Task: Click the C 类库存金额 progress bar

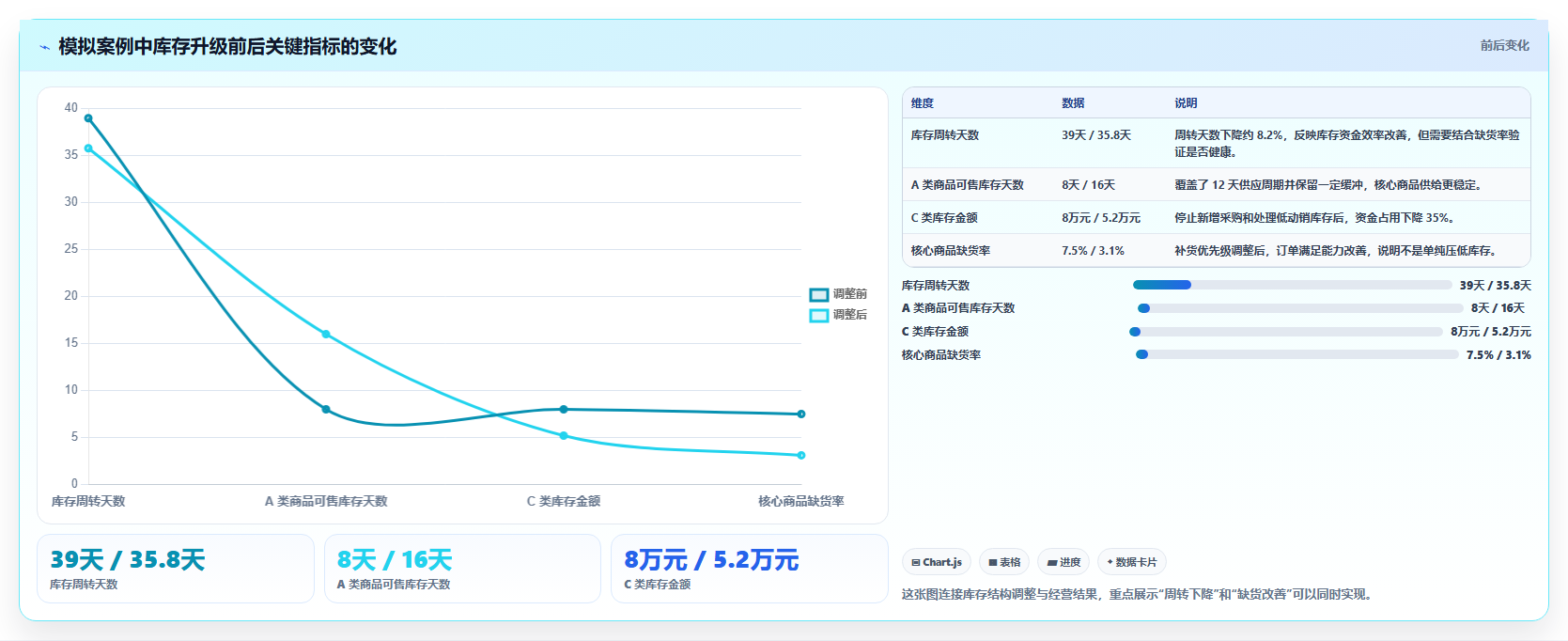Action: pos(1285,332)
